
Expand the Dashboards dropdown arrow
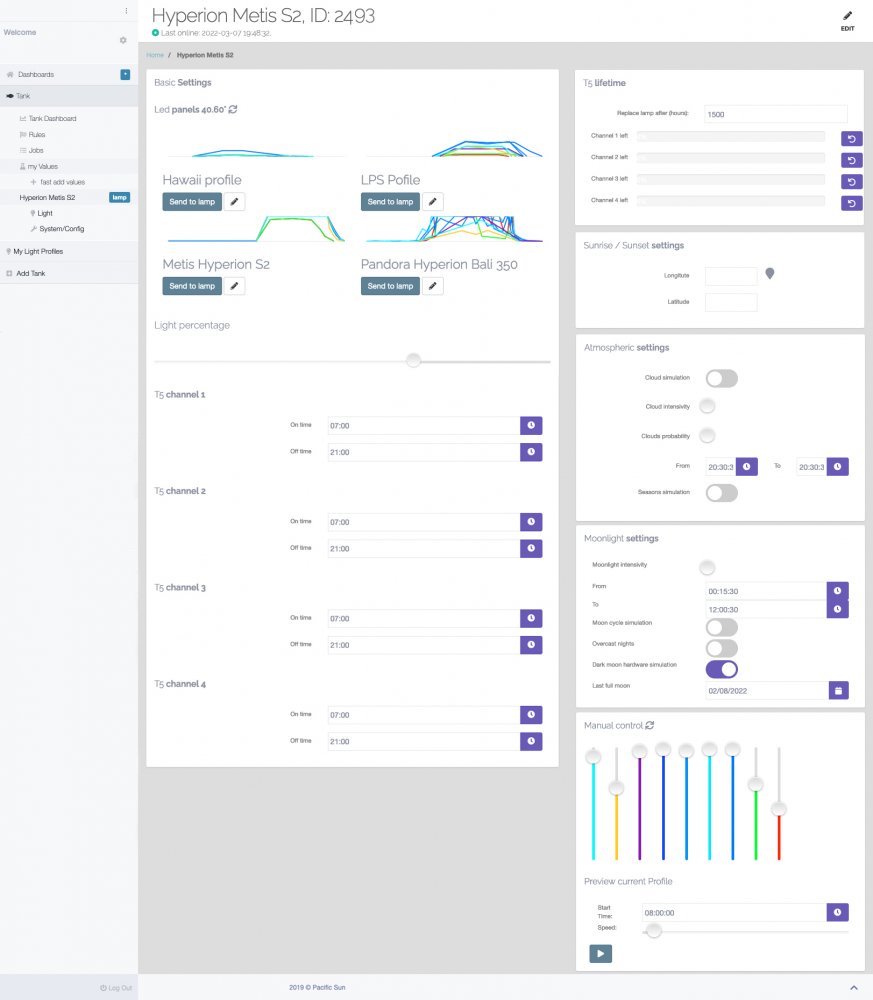[x=125, y=74]
